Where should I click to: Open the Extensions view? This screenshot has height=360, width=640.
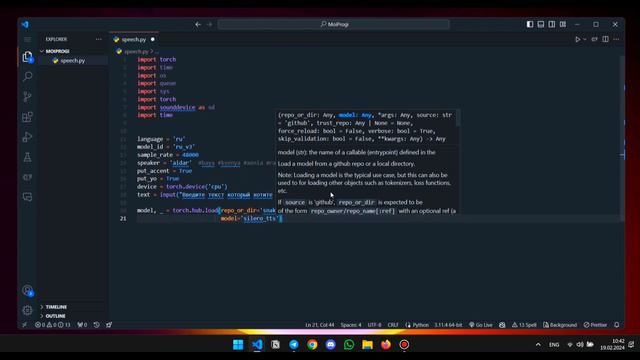coord(27,117)
